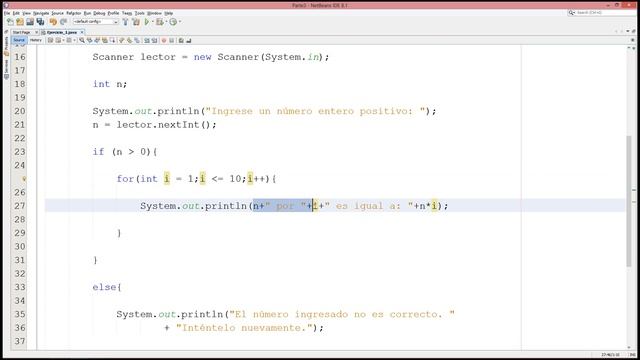Click the Shift Line Left icon
The width and height of the screenshot is (640, 360).
tap(147, 40)
